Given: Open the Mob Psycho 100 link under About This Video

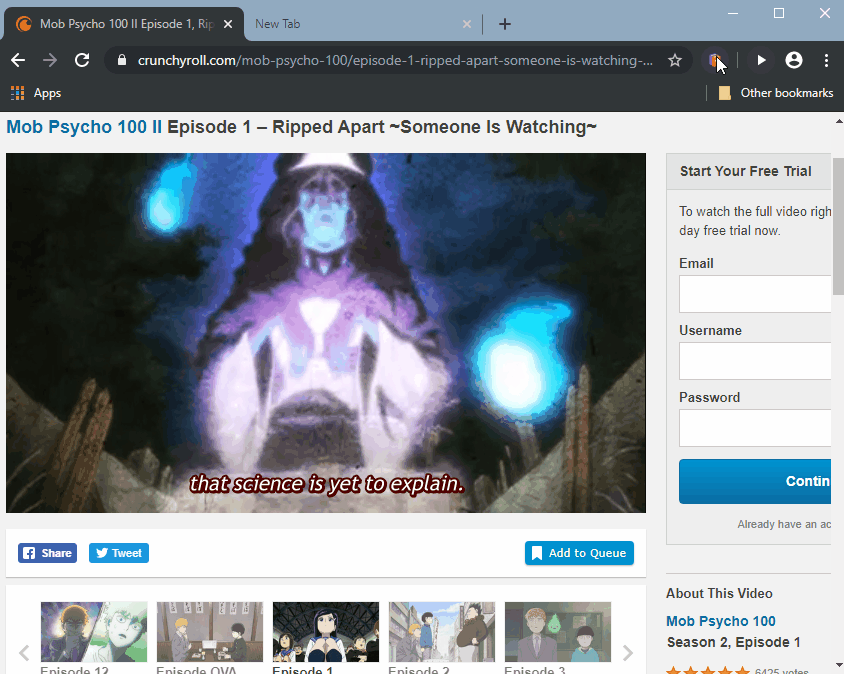Looking at the screenshot, I should click(721, 621).
